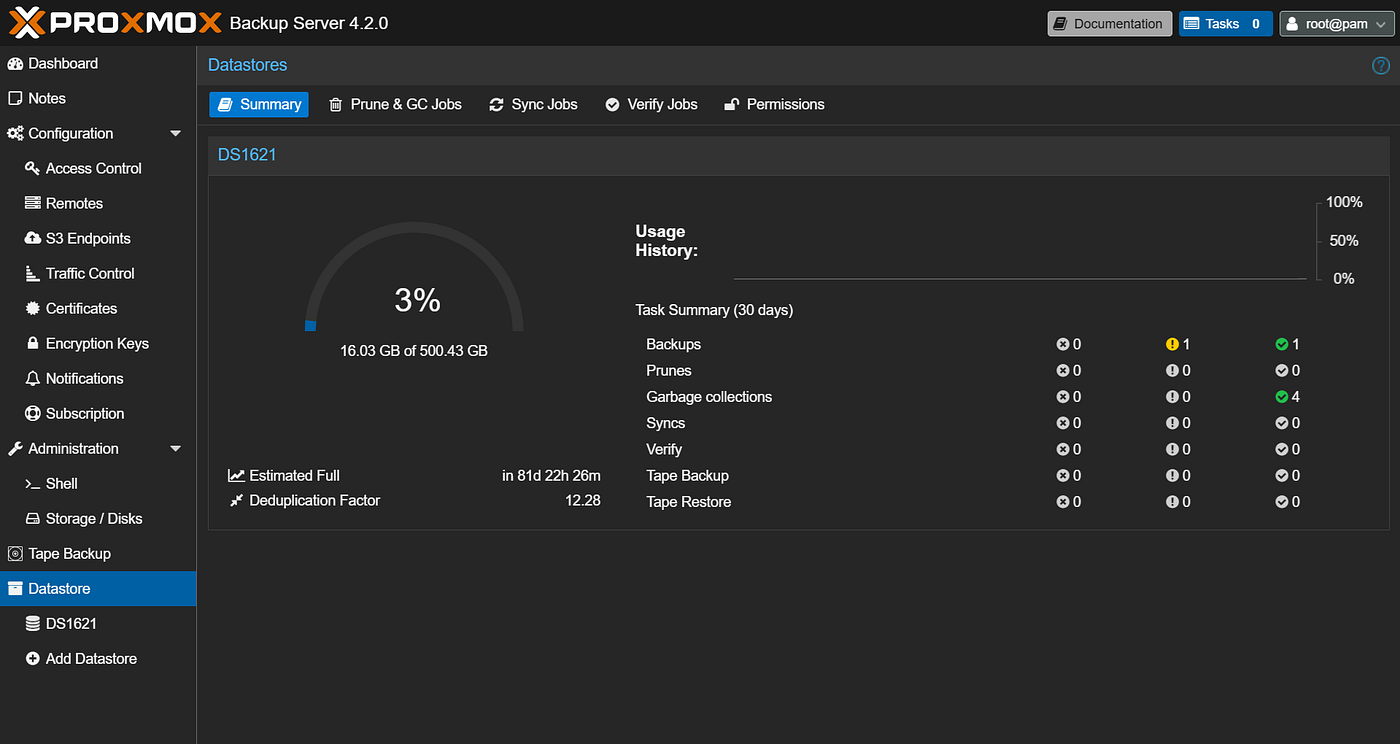Click the Prune & GC Jobs trash icon

coord(336,105)
